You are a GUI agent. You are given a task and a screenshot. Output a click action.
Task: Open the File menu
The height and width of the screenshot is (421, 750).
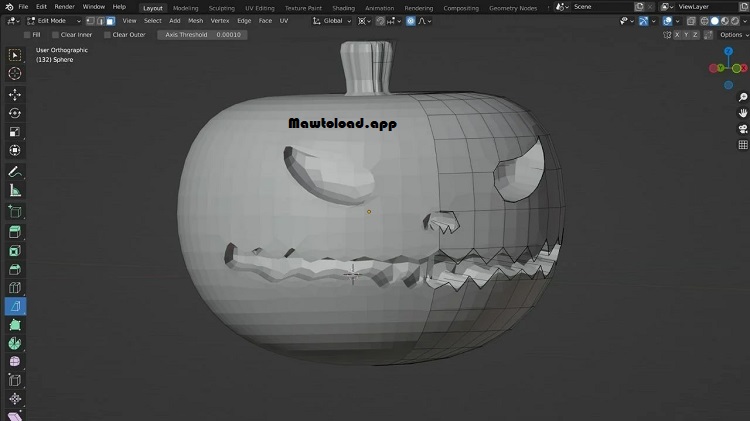click(x=23, y=7)
